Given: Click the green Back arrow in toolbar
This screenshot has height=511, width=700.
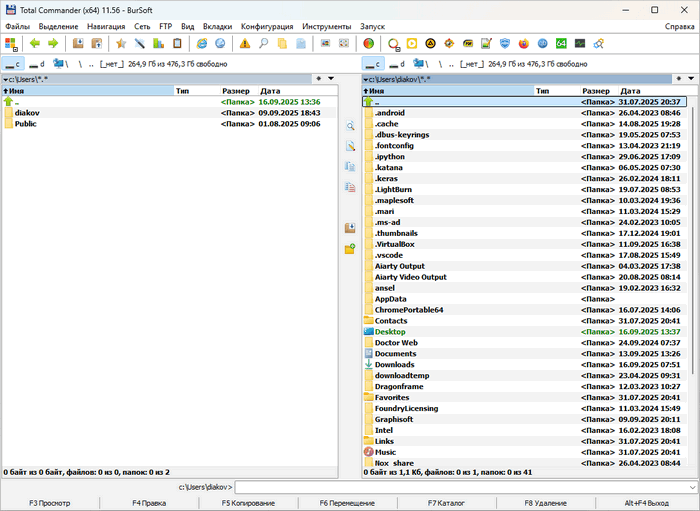Looking at the screenshot, I should [35, 44].
